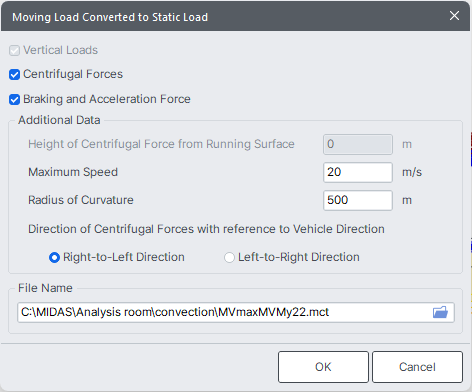Image resolution: width=472 pixels, height=392 pixels.
Task: Open the file browser folder icon
Action: tap(440, 312)
